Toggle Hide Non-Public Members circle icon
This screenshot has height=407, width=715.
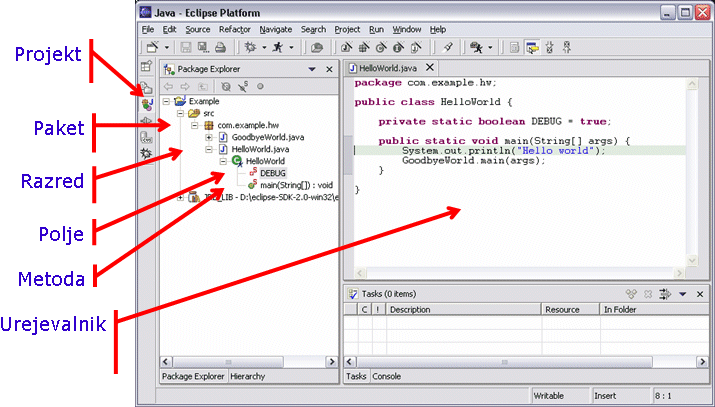260,86
